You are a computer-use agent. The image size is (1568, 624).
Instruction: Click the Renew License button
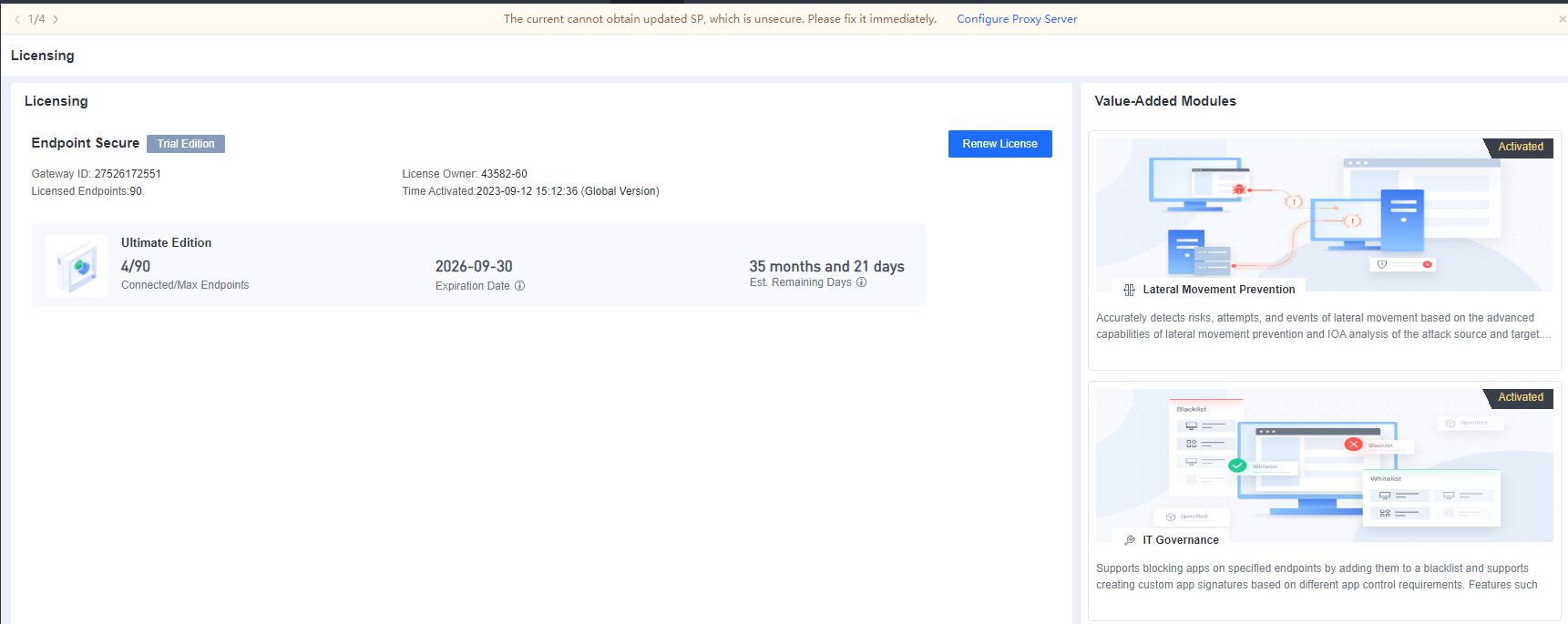[x=999, y=144]
